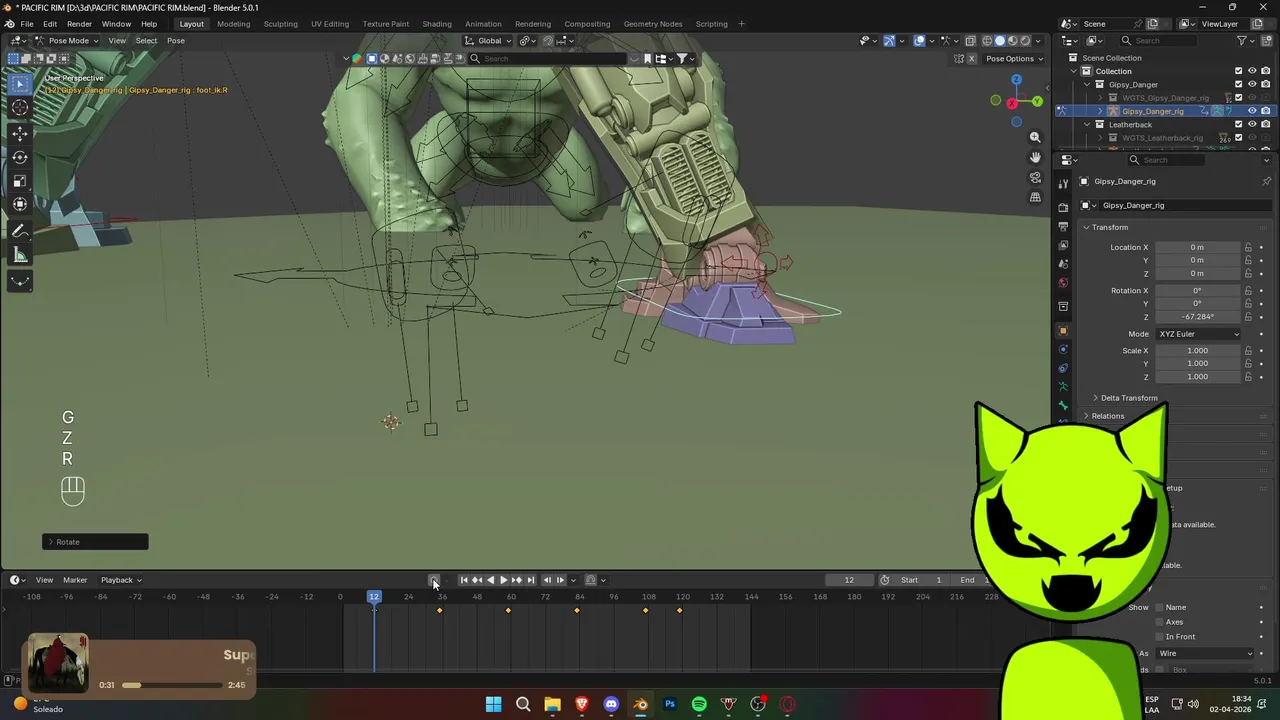
Task: Switch to solid viewport shading
Action: [x=999, y=41]
